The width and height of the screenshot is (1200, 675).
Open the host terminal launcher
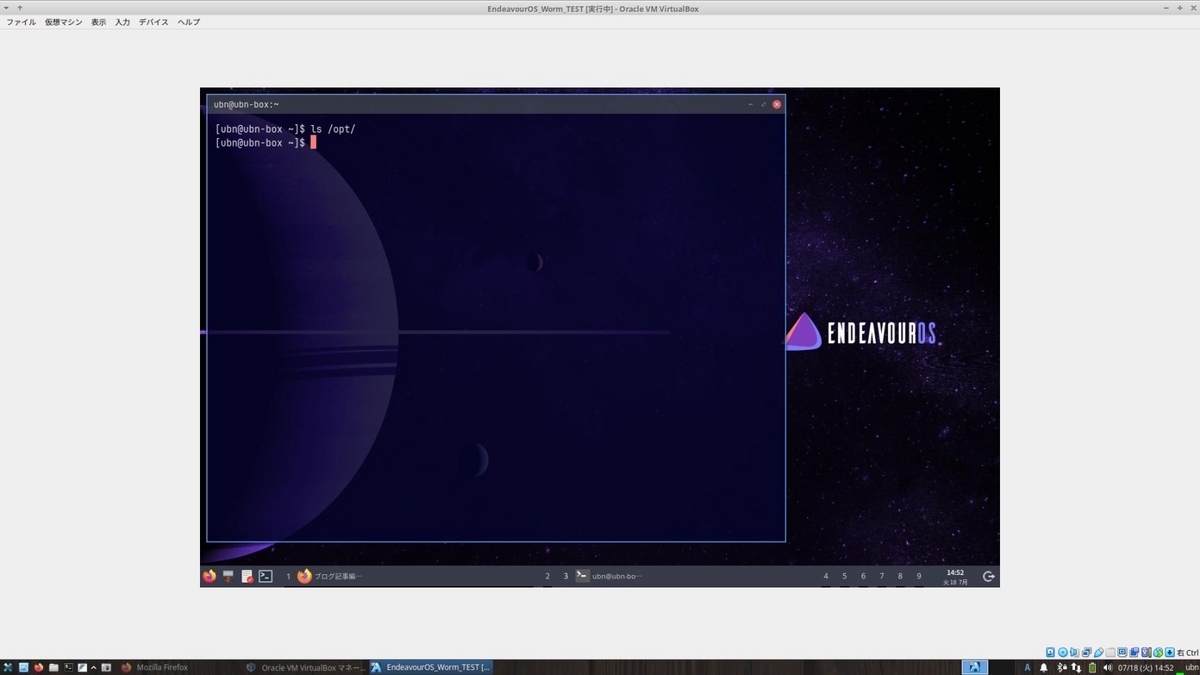pyautogui.click(x=68, y=667)
